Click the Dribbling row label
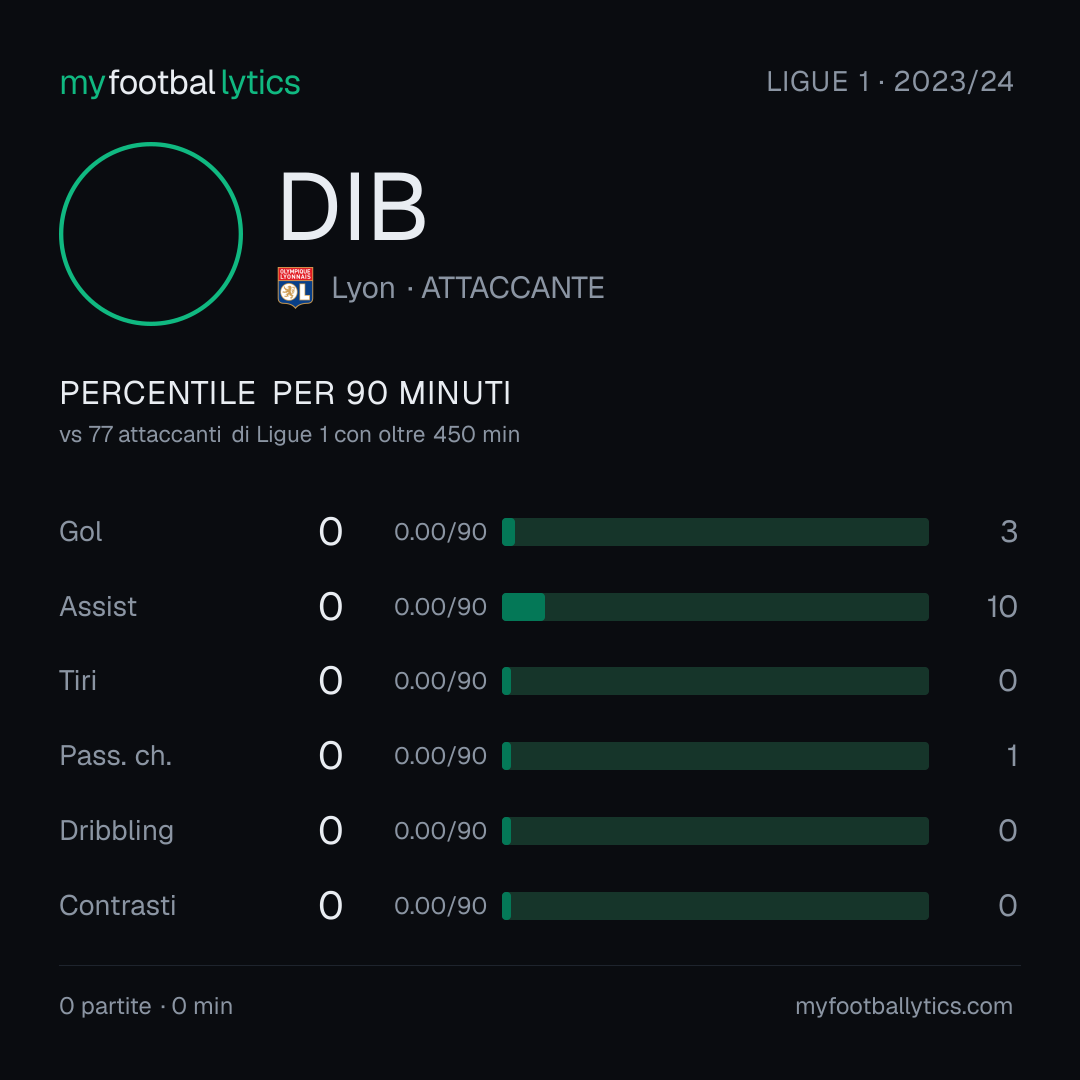The image size is (1080, 1080). point(116,831)
